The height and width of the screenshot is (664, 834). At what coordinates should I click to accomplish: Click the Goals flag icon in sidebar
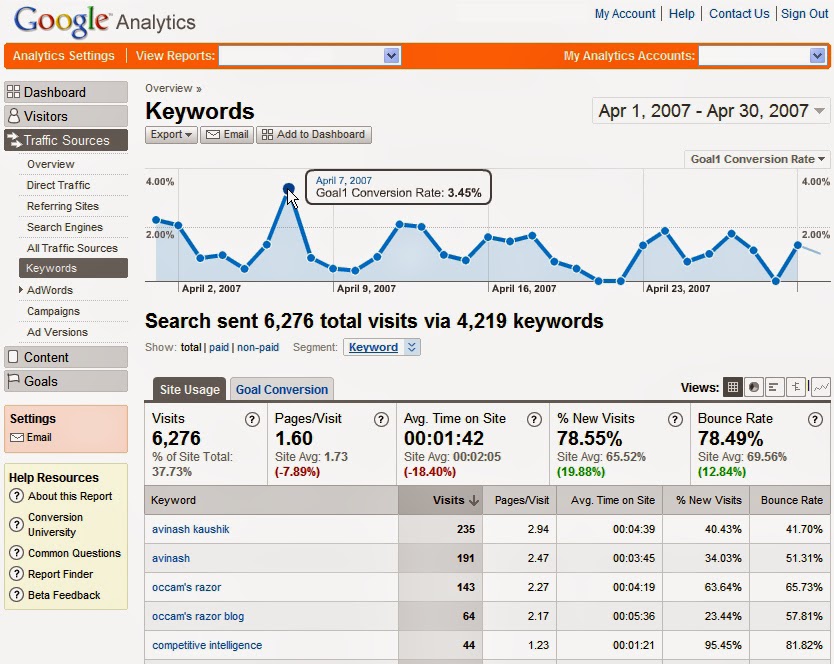point(13,381)
